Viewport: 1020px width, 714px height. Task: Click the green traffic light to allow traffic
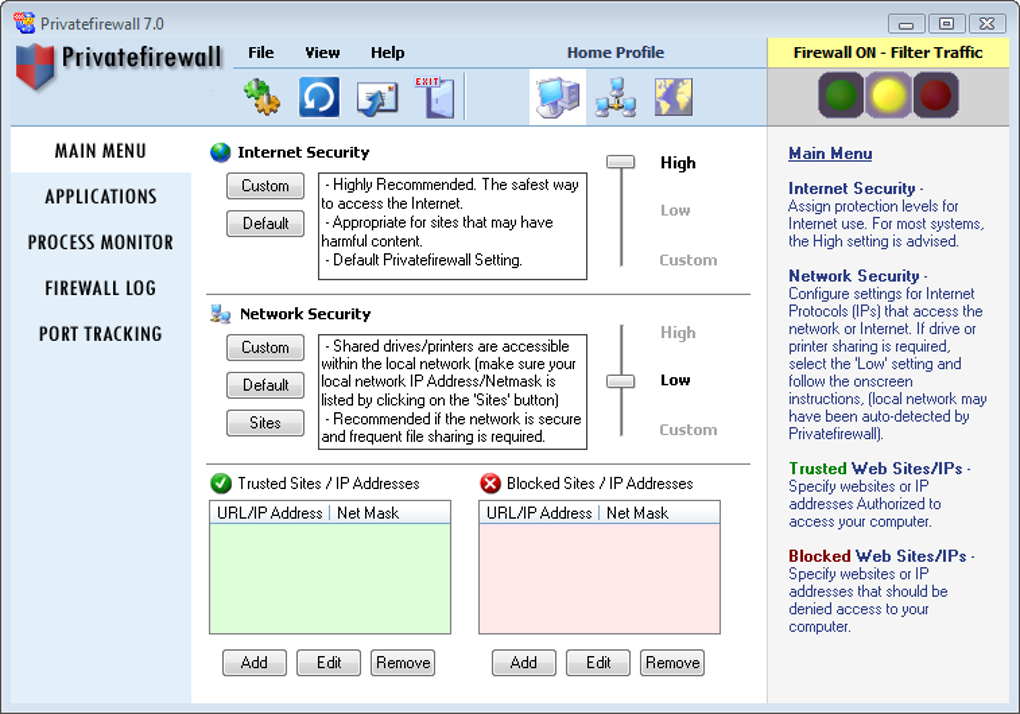pos(840,95)
